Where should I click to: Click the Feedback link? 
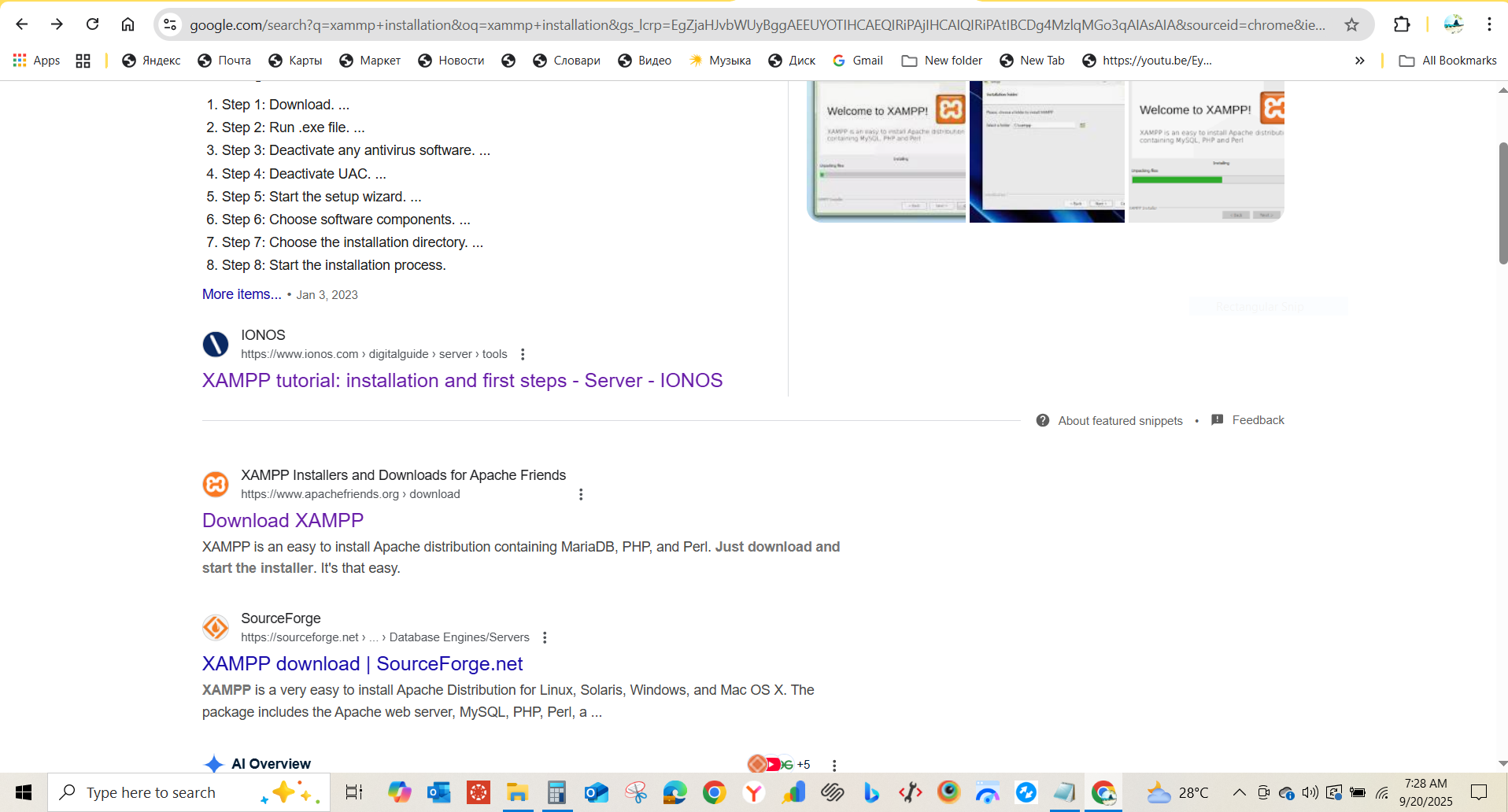(x=1257, y=419)
